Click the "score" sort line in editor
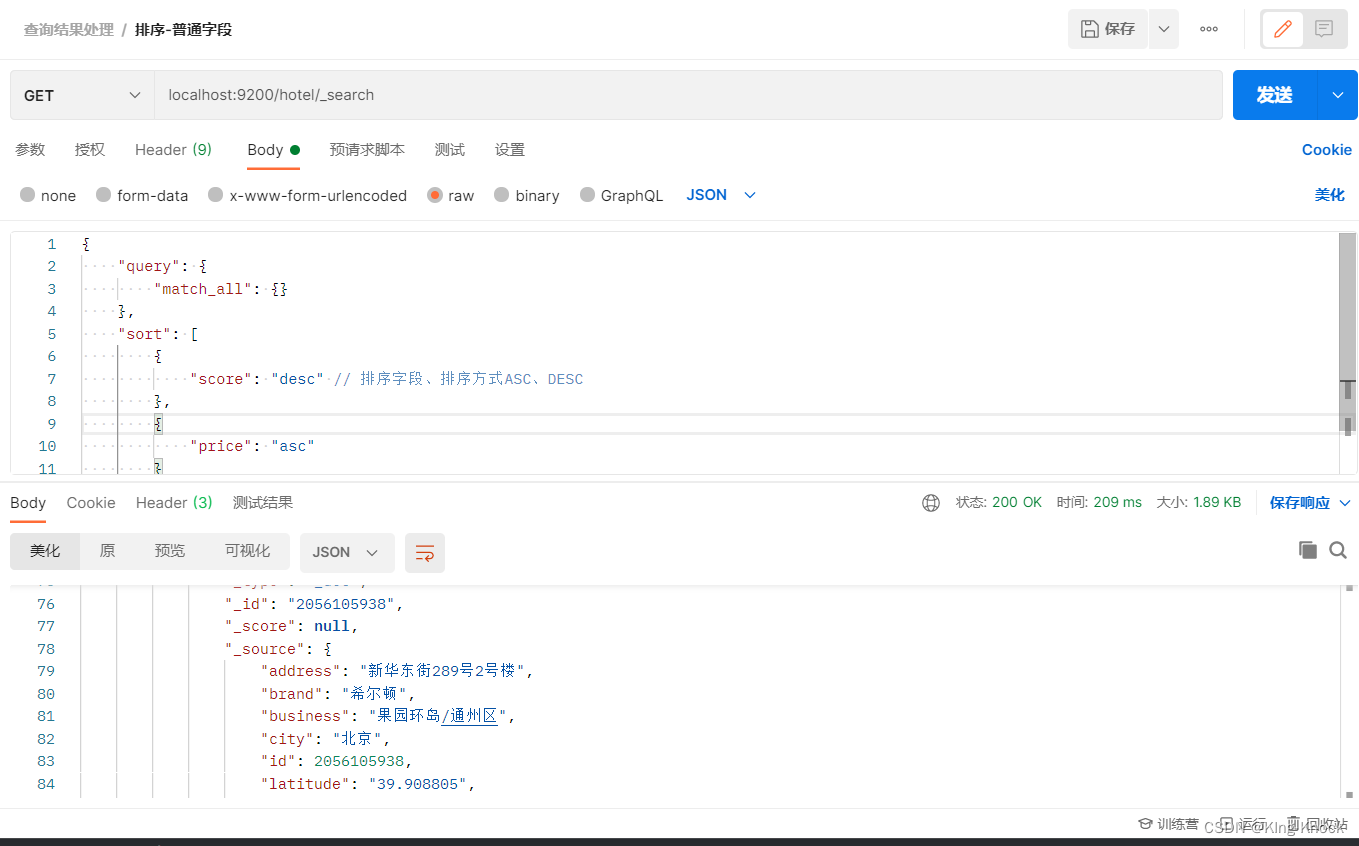Image resolution: width=1359 pixels, height=846 pixels. pos(386,379)
